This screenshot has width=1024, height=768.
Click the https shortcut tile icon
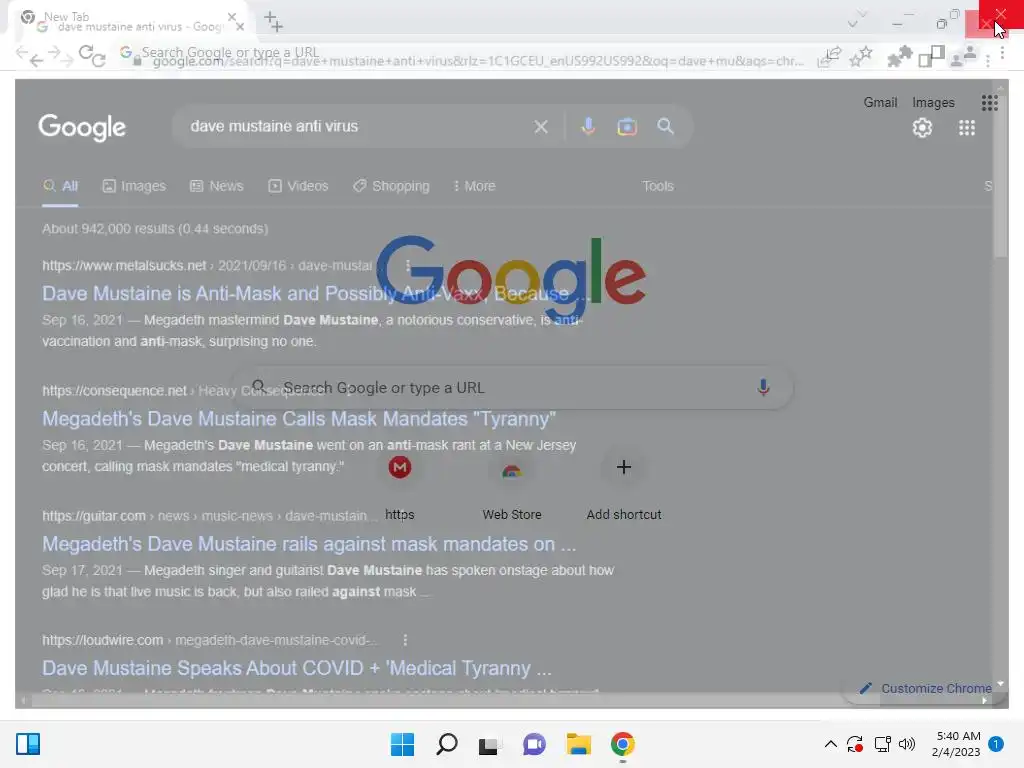(400, 467)
